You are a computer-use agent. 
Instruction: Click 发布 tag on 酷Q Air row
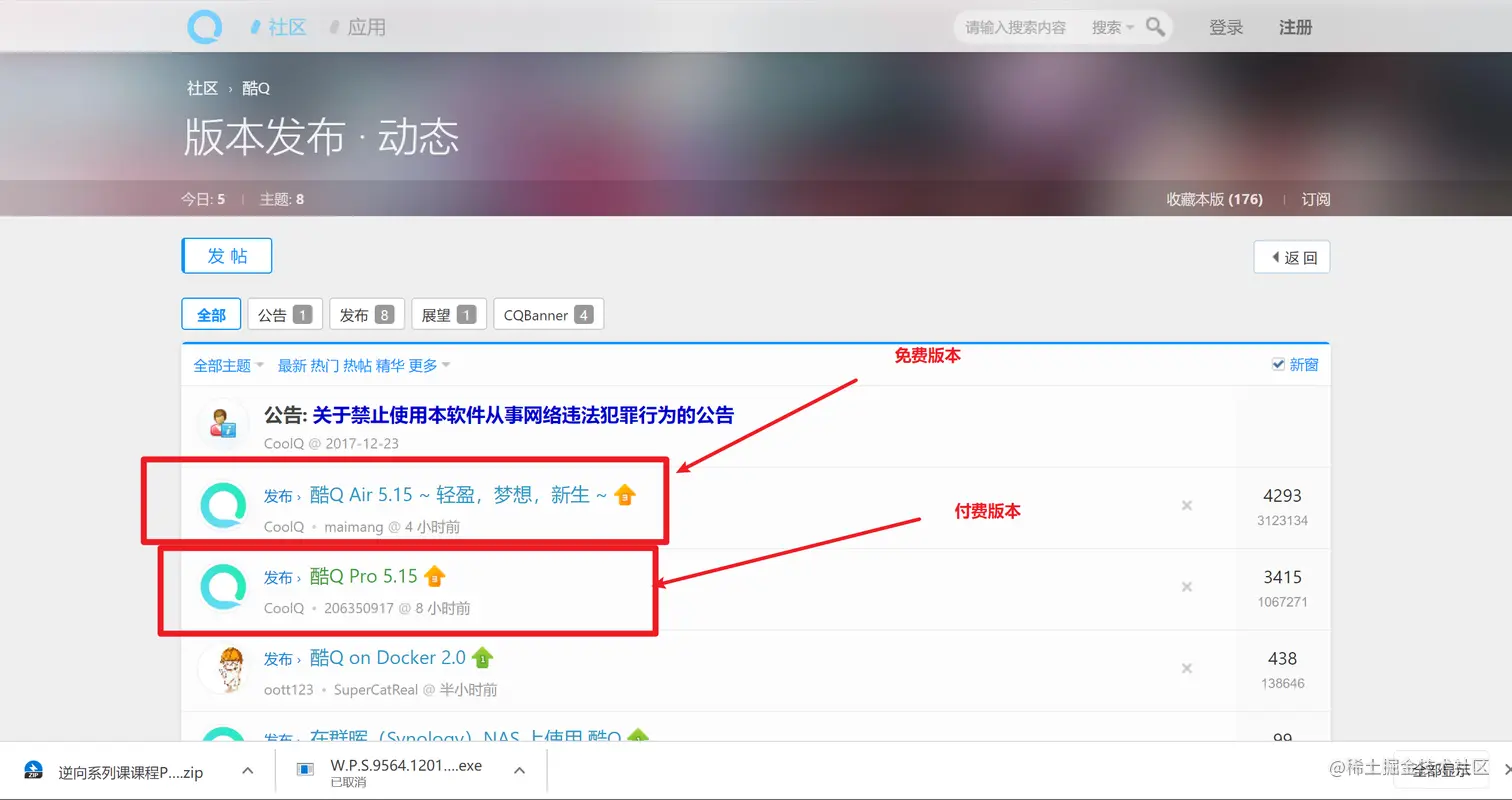click(278, 496)
